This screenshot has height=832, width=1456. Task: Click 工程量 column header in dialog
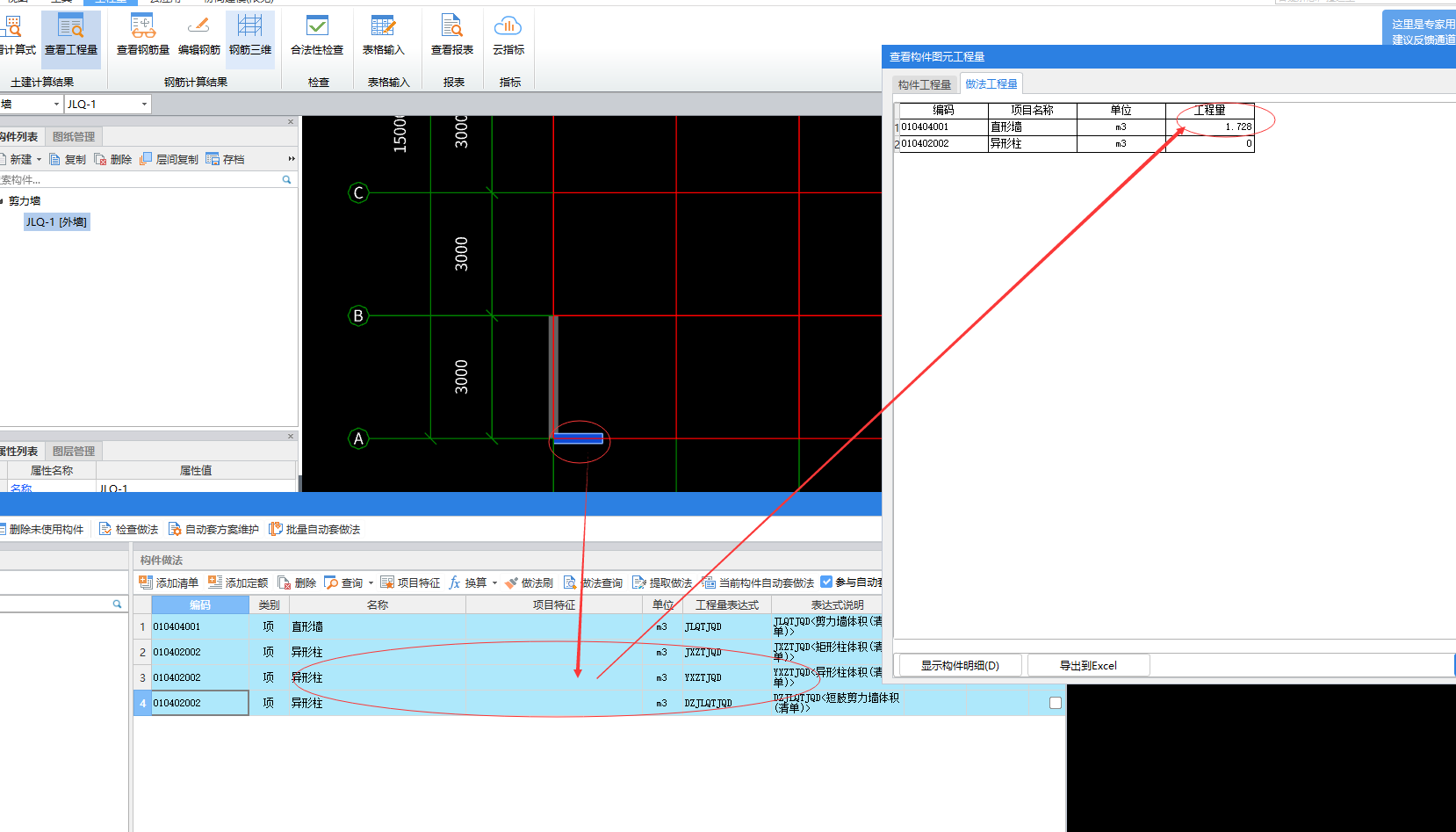(1209, 110)
